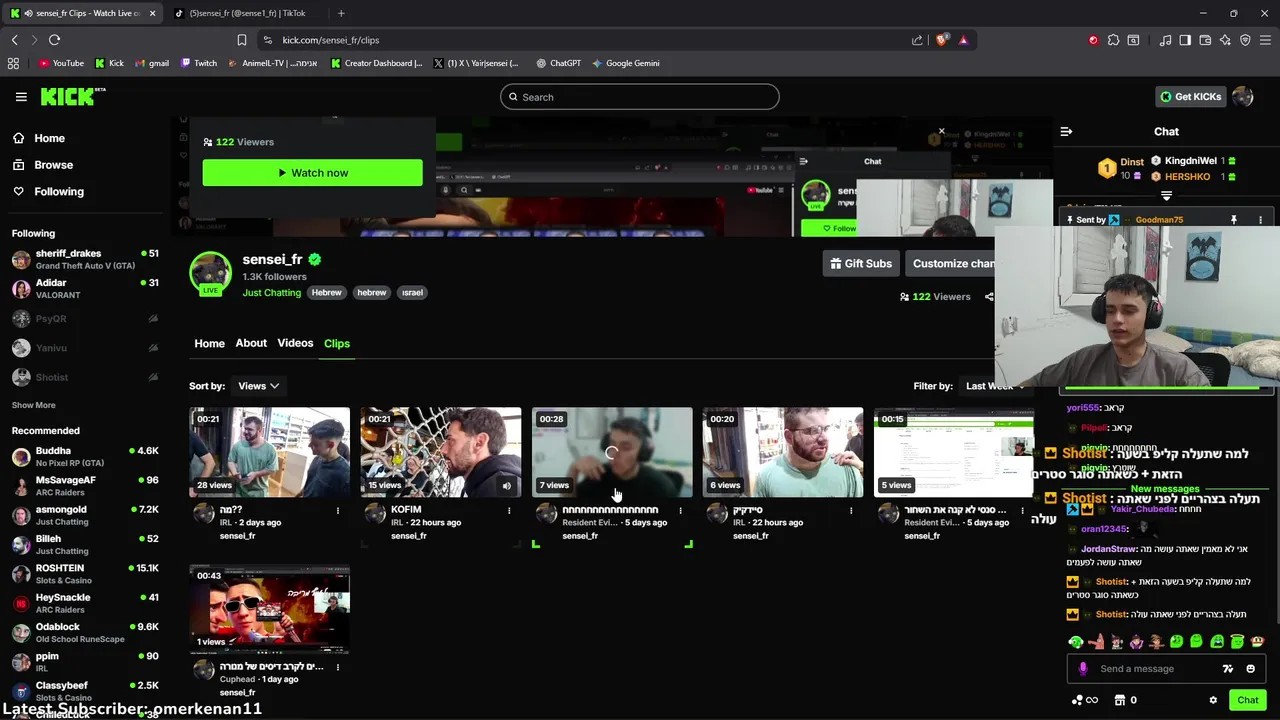Open Brave Rewards triangle icon
Image resolution: width=1280 pixels, height=720 pixels.
click(x=963, y=40)
